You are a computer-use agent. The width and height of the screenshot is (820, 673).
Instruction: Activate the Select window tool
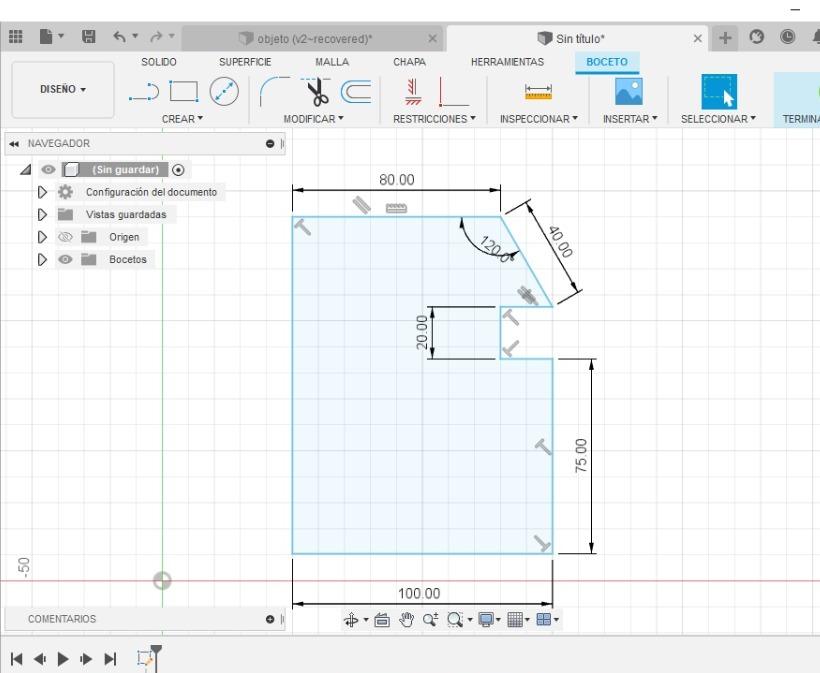pos(719,92)
